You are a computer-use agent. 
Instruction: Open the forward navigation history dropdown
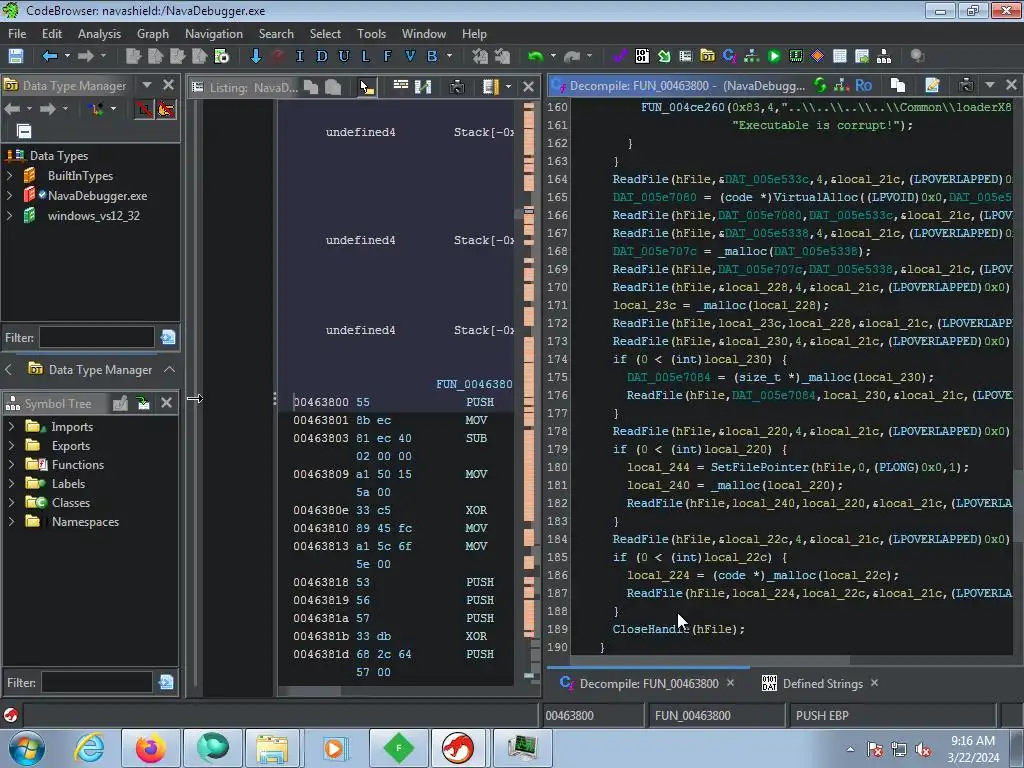tap(103, 56)
